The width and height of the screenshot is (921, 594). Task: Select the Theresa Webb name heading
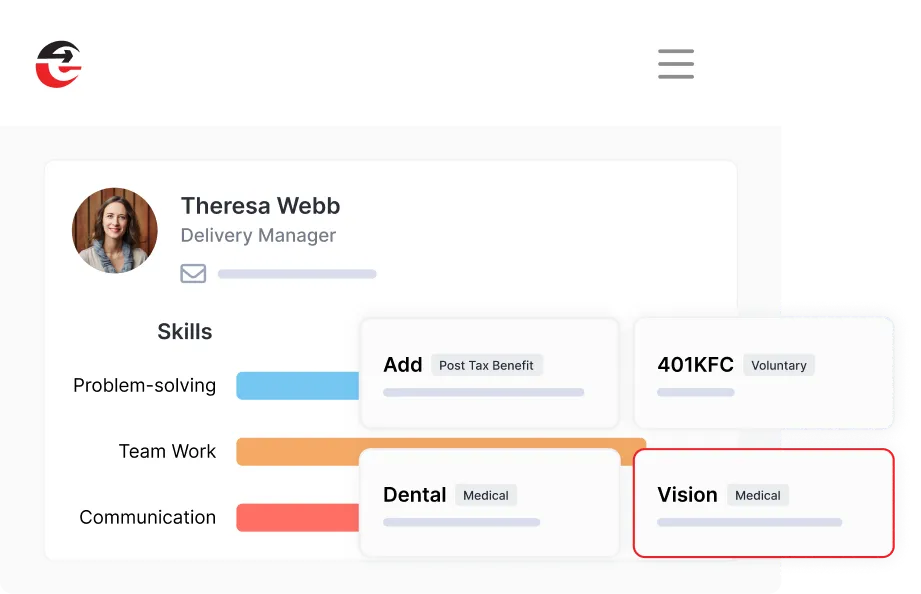pyautogui.click(x=260, y=206)
